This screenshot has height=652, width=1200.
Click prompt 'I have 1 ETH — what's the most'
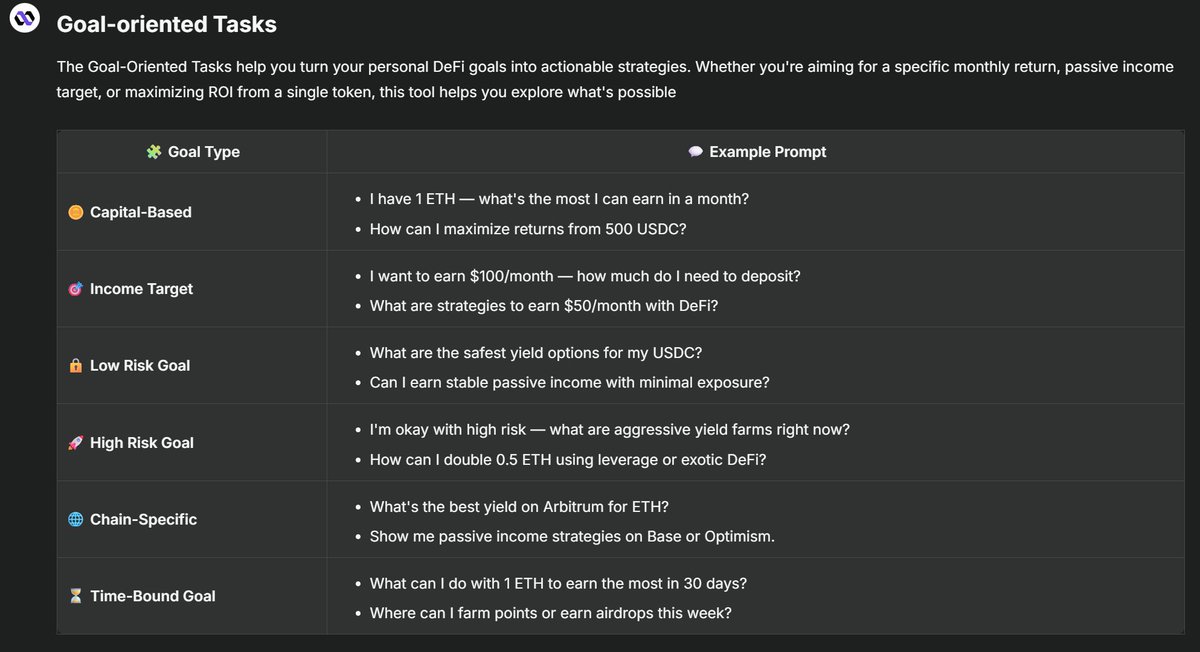559,199
